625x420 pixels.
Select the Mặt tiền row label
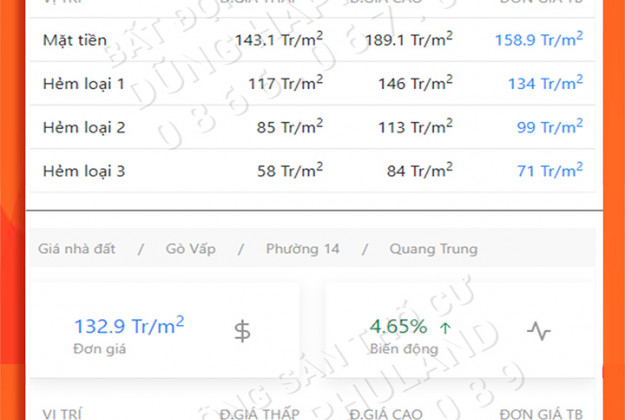tap(75, 40)
